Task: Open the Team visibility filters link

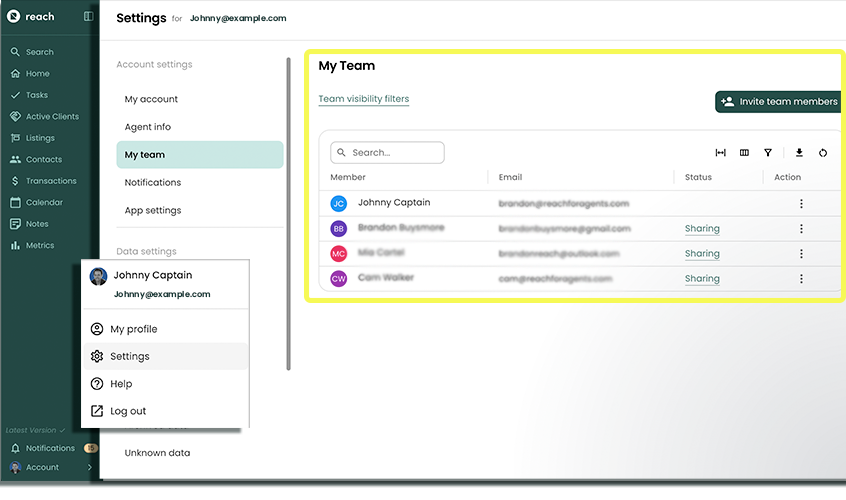Action: click(x=363, y=99)
